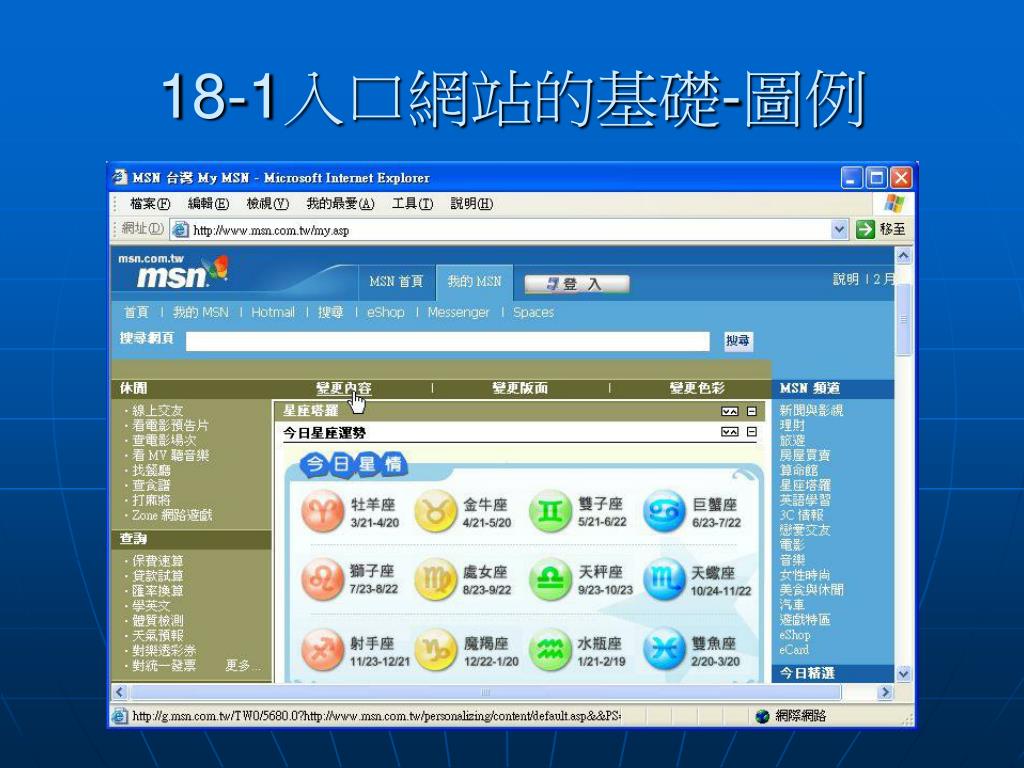
Task: Open the Hotmail navigation link
Action: (273, 312)
